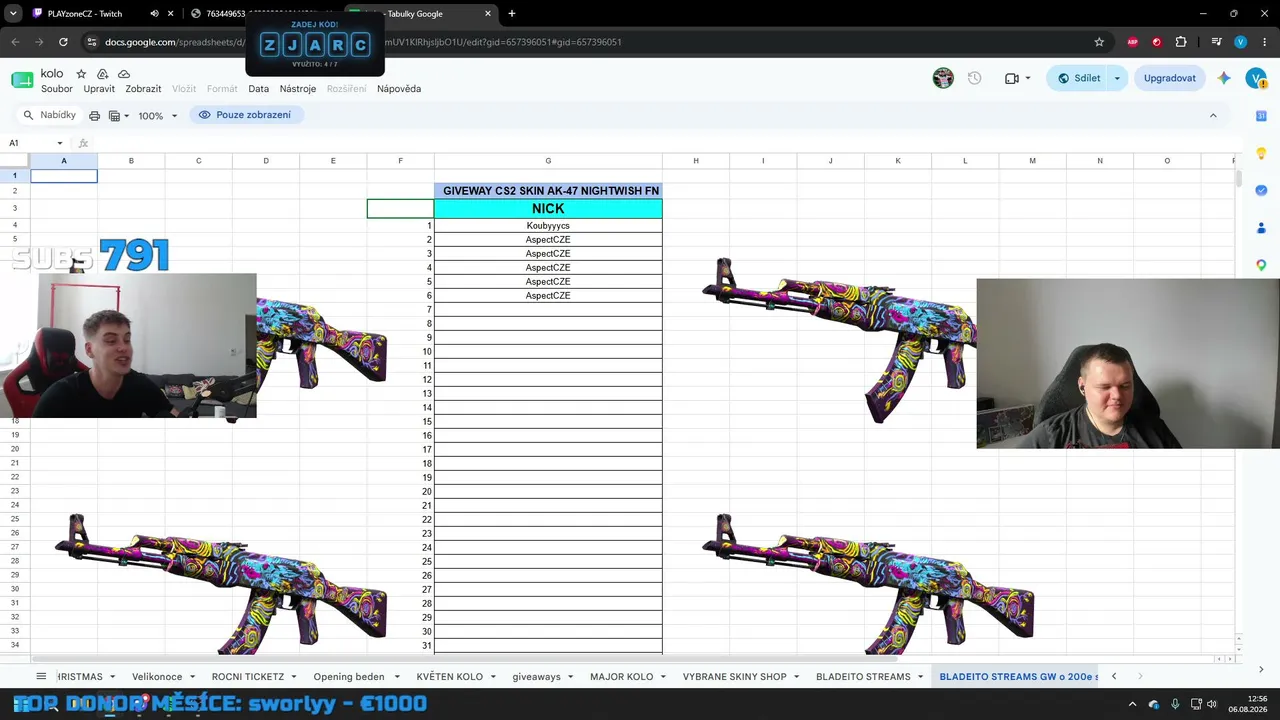This screenshot has height=720, width=1280.
Task: Bookmark this page with the star
Action: coord(1099,42)
